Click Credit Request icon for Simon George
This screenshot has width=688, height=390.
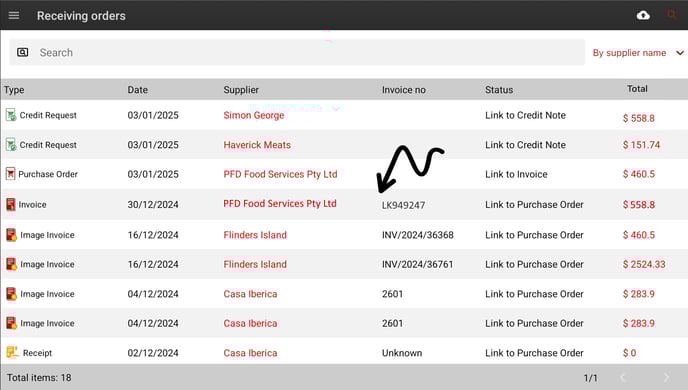[x=11, y=115]
